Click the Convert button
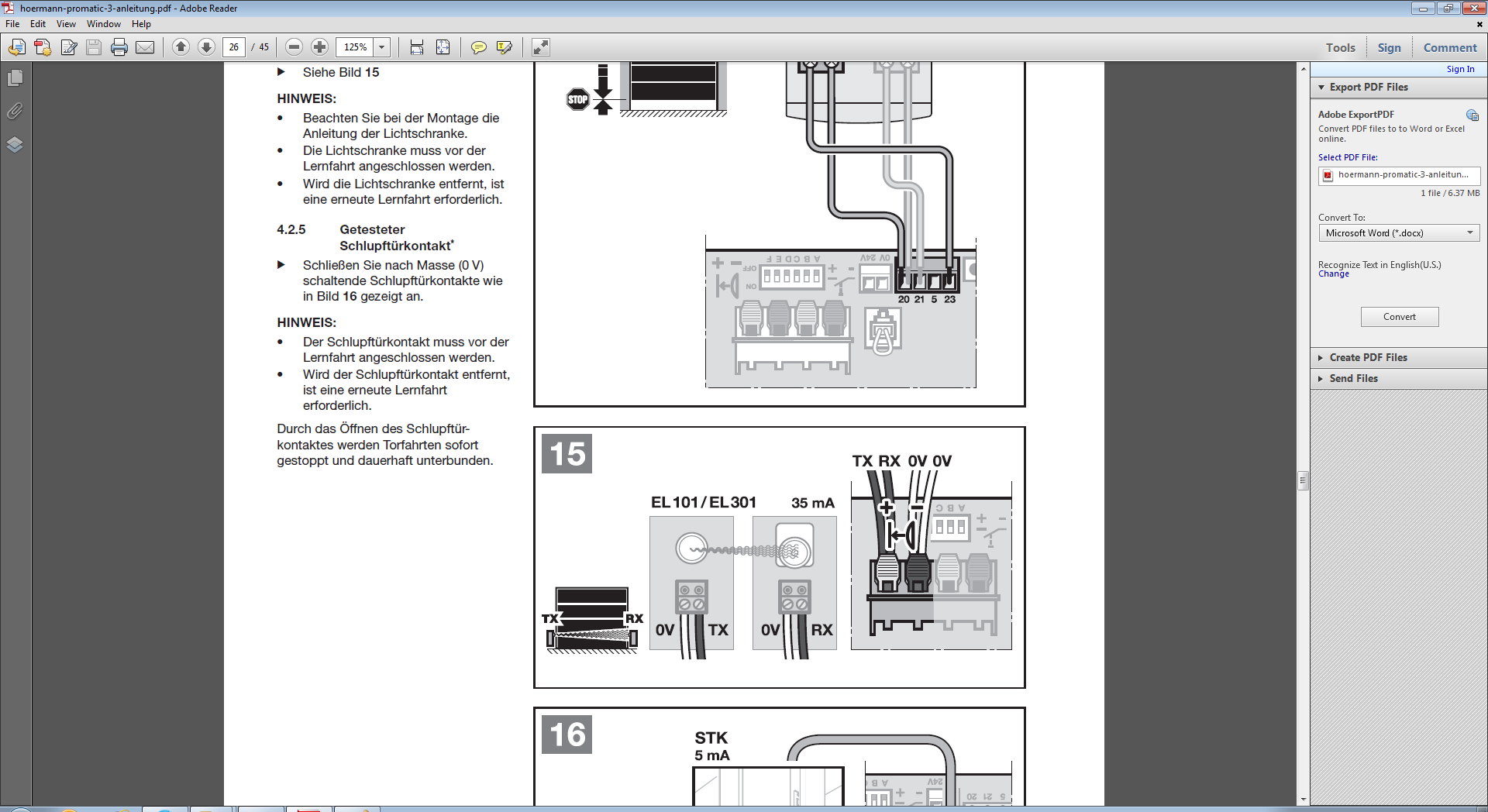This screenshot has height=812, width=1488. point(1400,317)
